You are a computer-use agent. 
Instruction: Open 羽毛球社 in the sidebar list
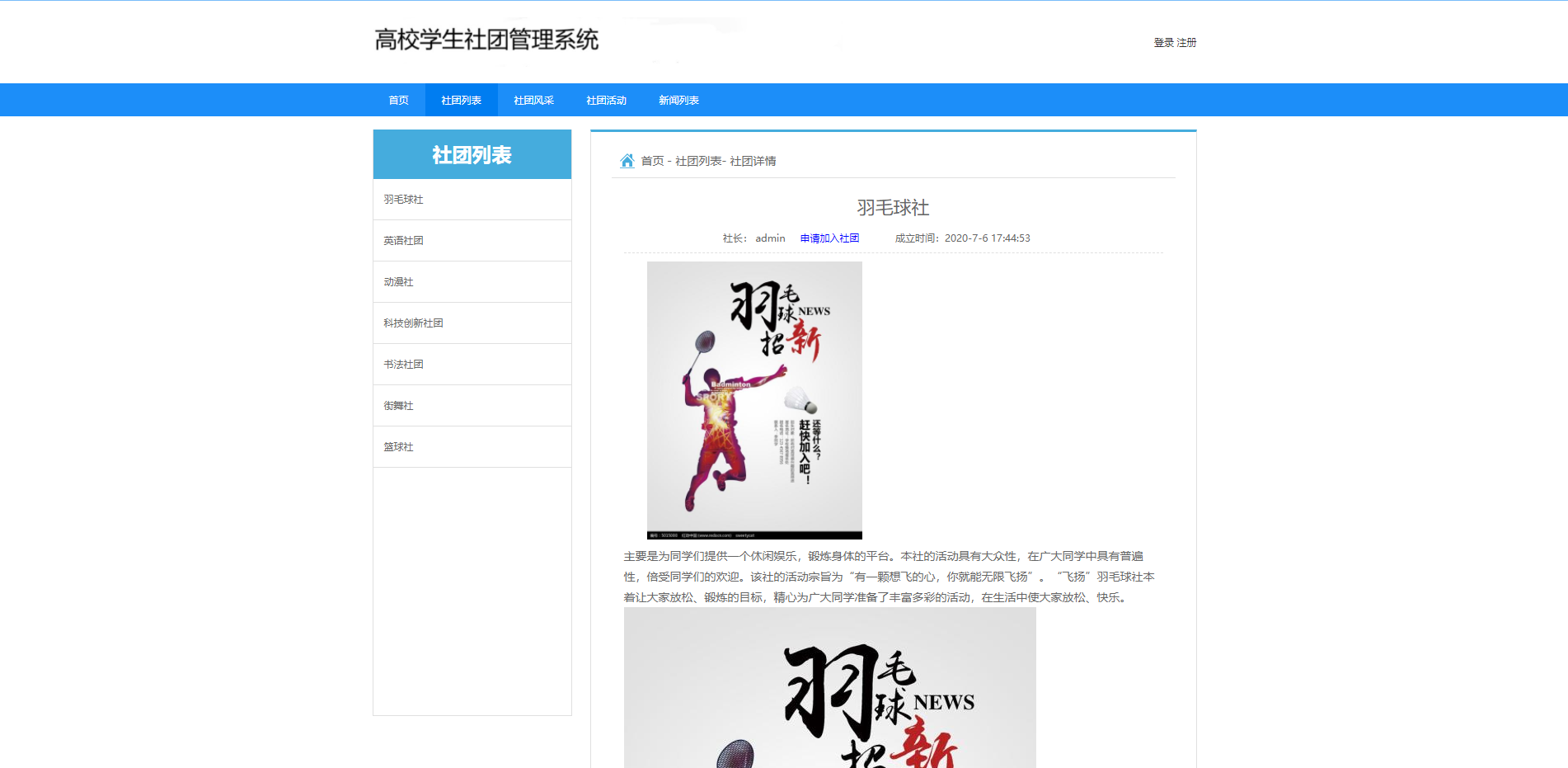472,200
